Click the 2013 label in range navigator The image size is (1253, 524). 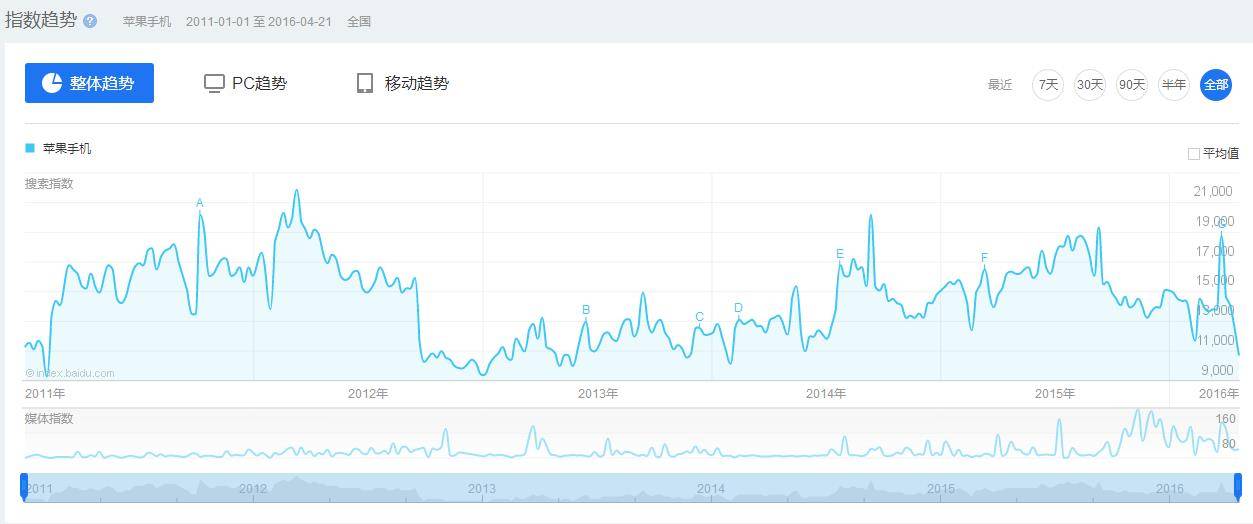(x=482, y=489)
